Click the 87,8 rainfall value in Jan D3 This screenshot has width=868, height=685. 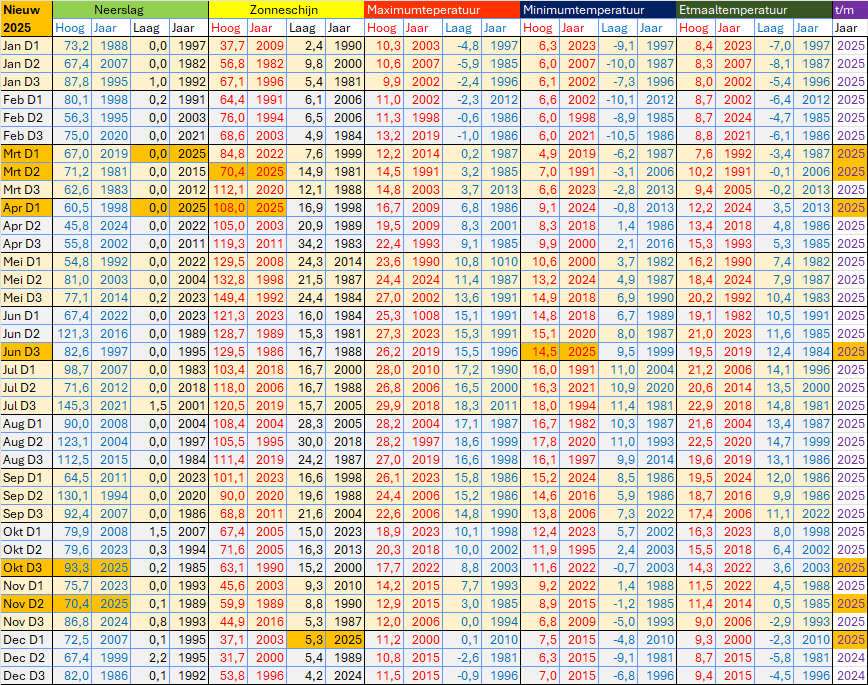[x=72, y=81]
